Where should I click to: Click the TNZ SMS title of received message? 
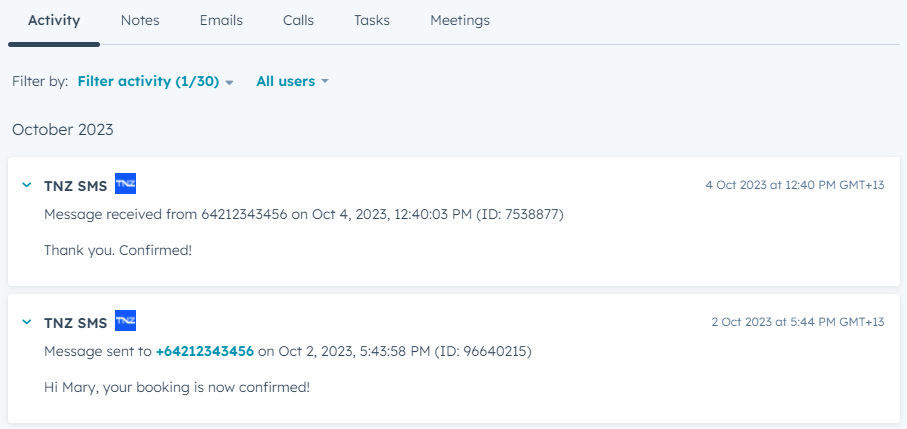(x=75, y=186)
